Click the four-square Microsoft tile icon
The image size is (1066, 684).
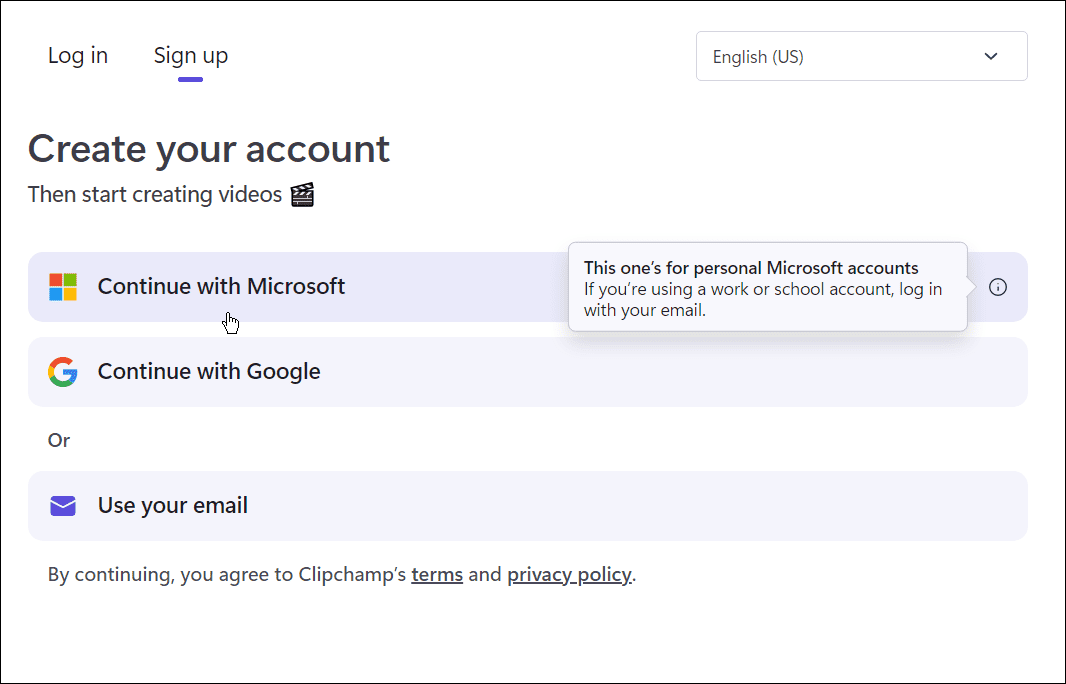coord(63,286)
